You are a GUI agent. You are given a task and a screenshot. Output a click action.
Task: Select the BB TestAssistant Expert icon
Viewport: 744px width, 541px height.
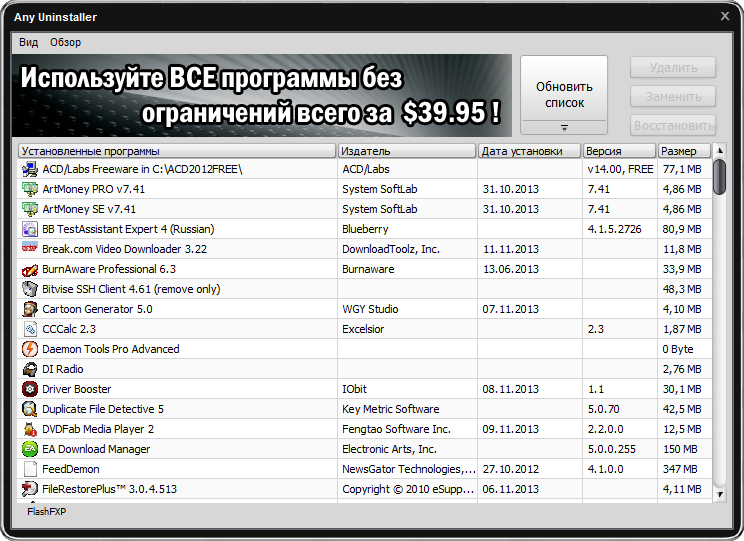point(30,229)
